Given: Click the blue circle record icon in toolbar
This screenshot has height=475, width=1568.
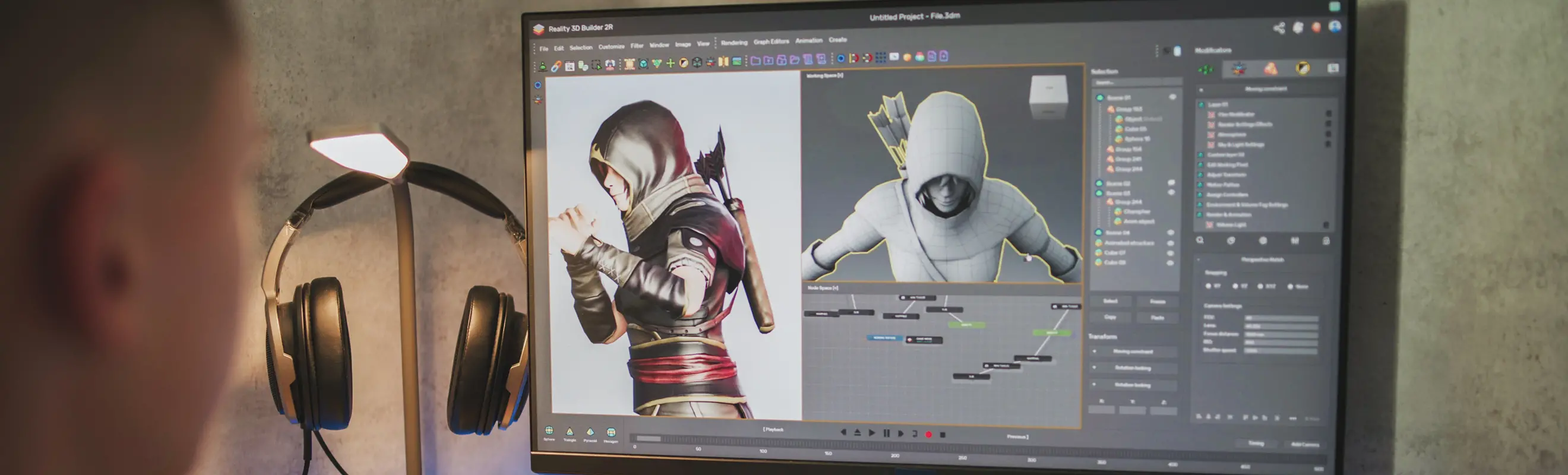Looking at the screenshot, I should [840, 58].
